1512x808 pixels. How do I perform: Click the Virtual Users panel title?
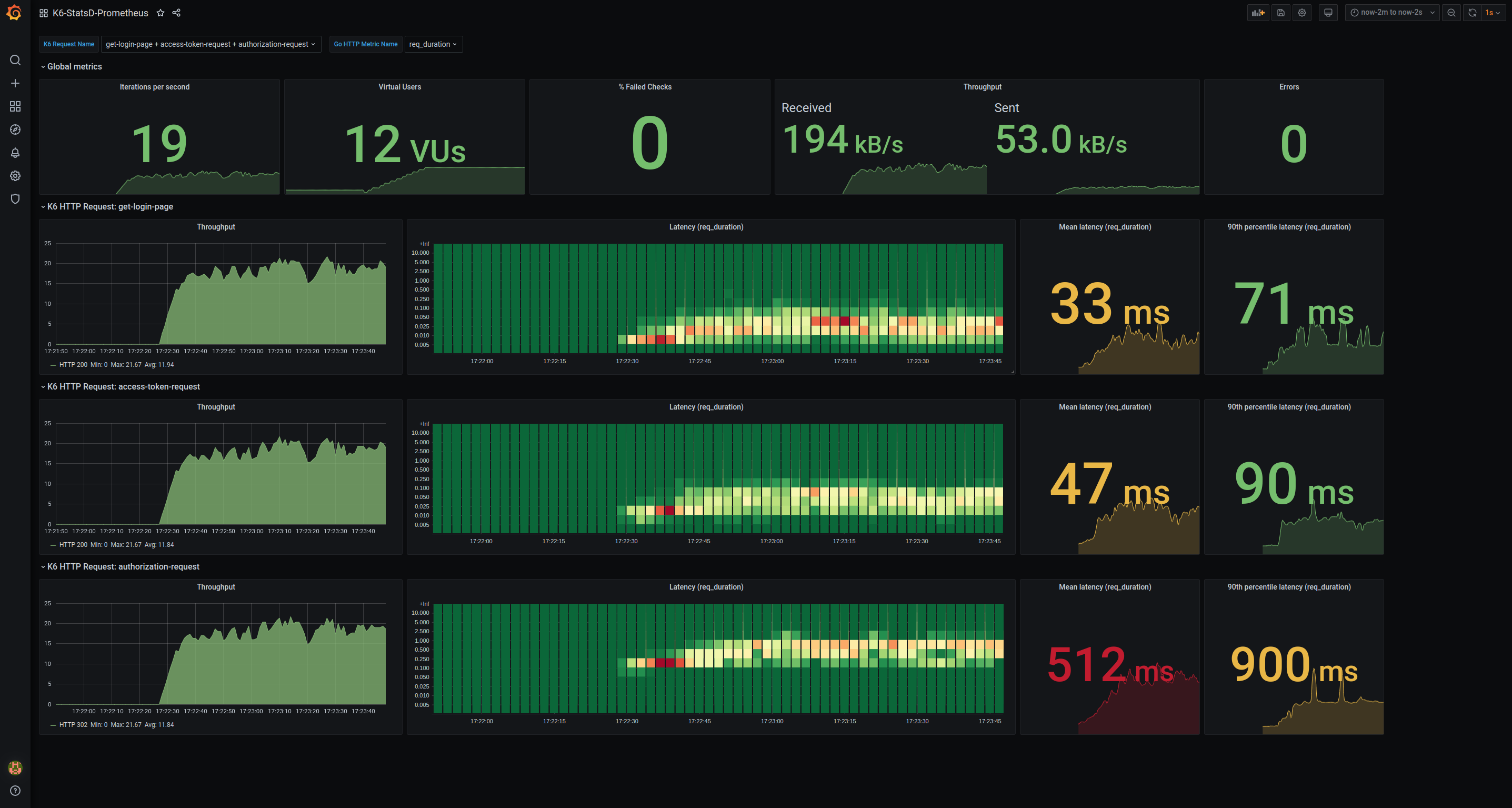click(x=399, y=87)
